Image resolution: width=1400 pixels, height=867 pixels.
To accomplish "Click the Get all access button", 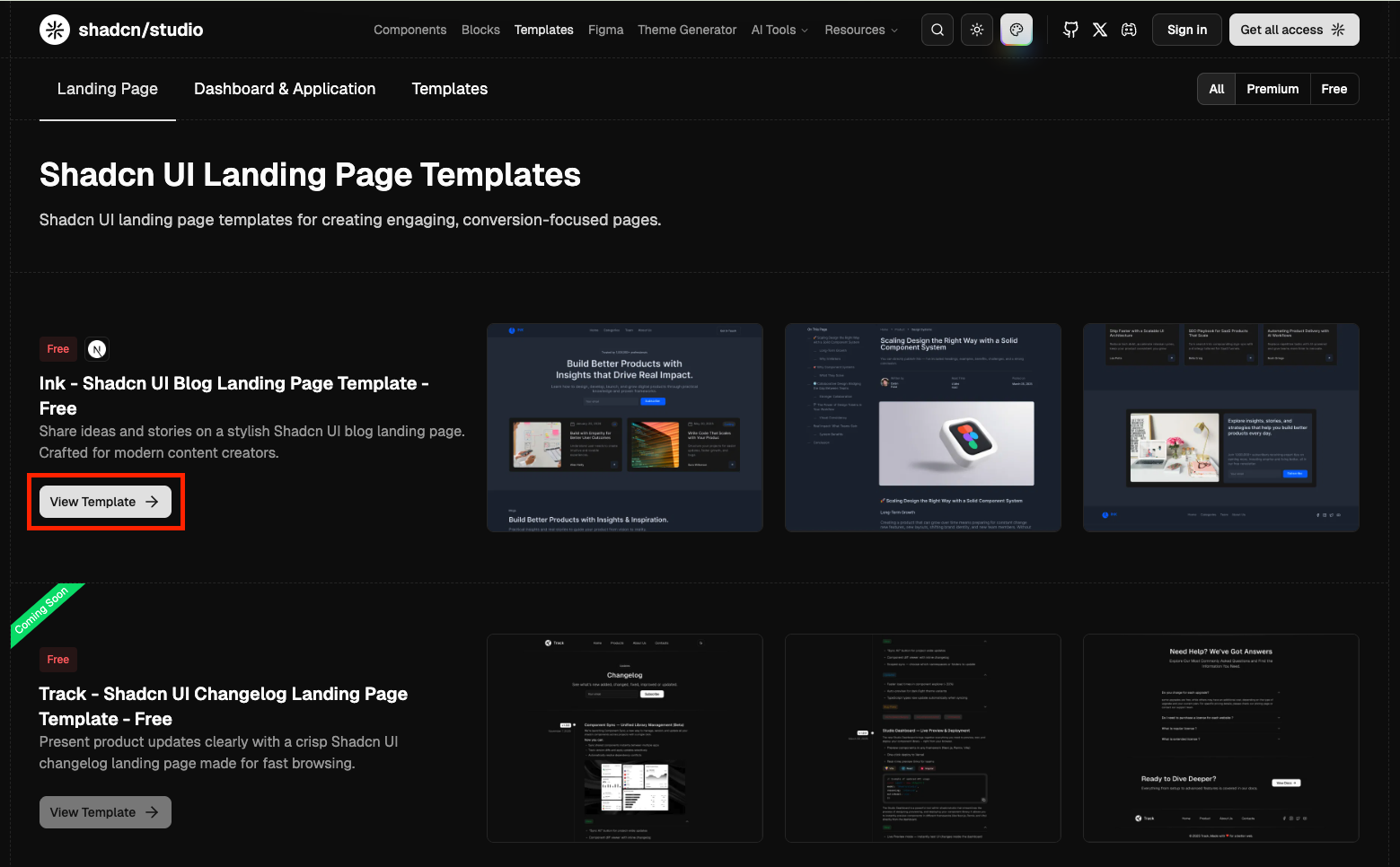I will 1293,30.
